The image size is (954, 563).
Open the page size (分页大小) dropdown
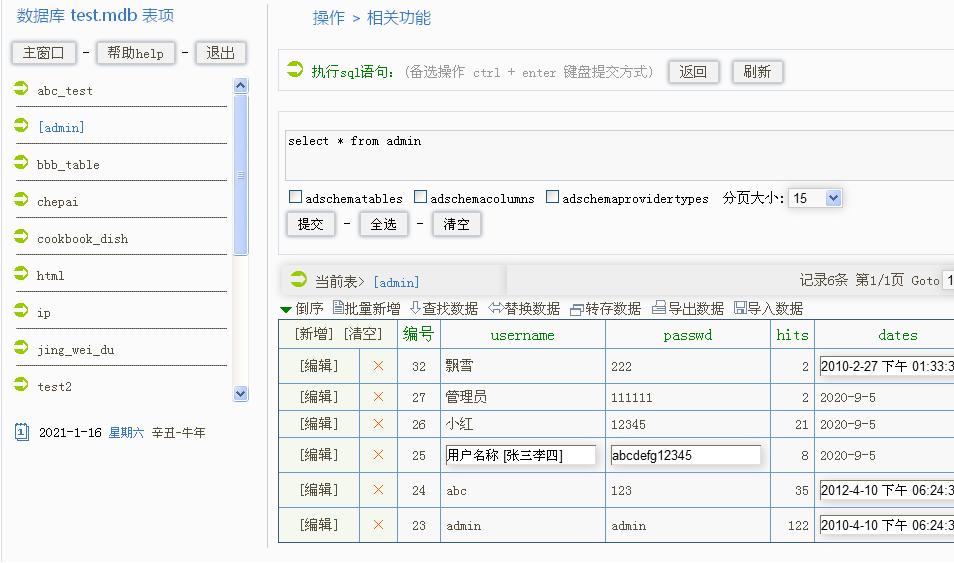(816, 198)
